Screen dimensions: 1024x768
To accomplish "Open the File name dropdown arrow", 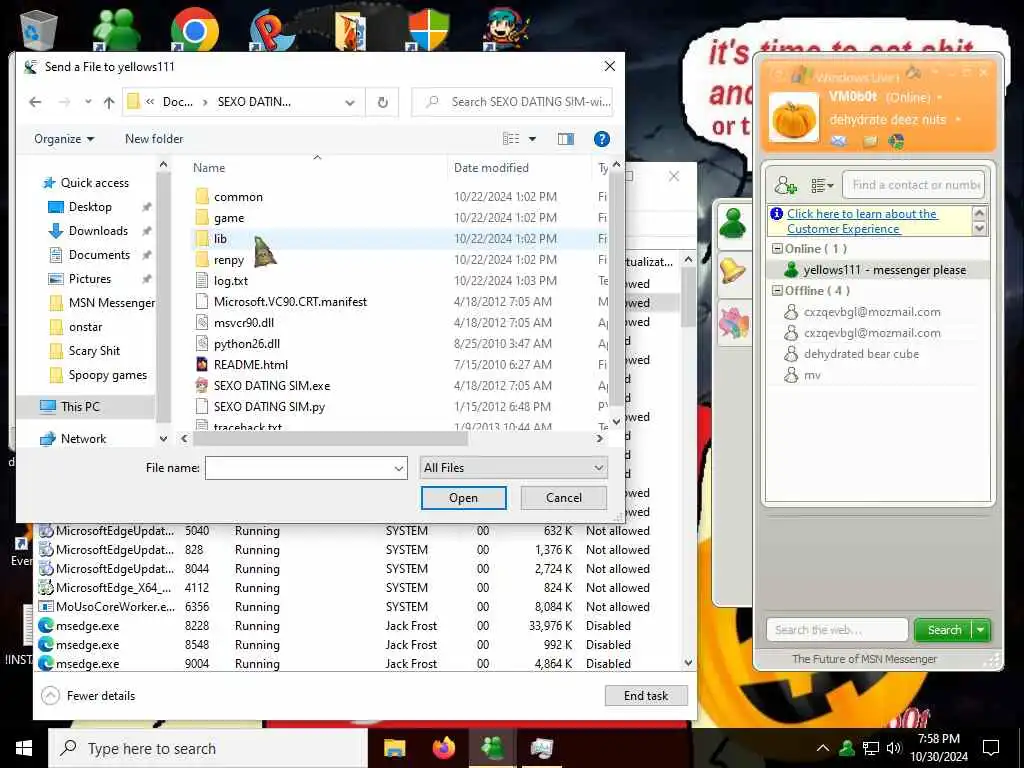I will 398,468.
